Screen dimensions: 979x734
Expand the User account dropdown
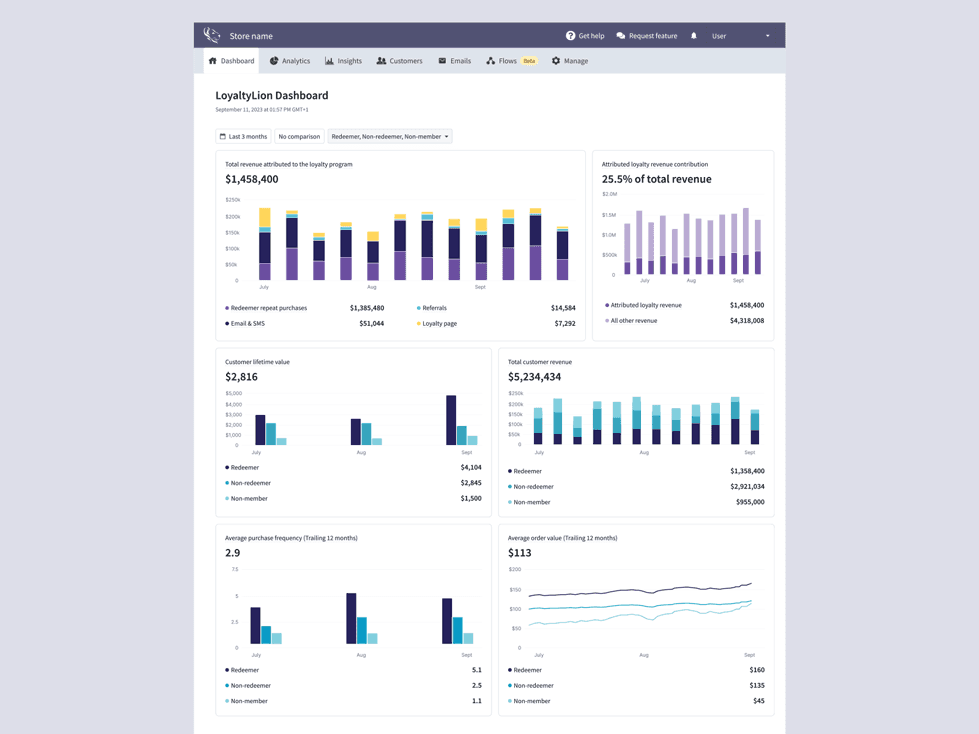pyautogui.click(x=740, y=35)
